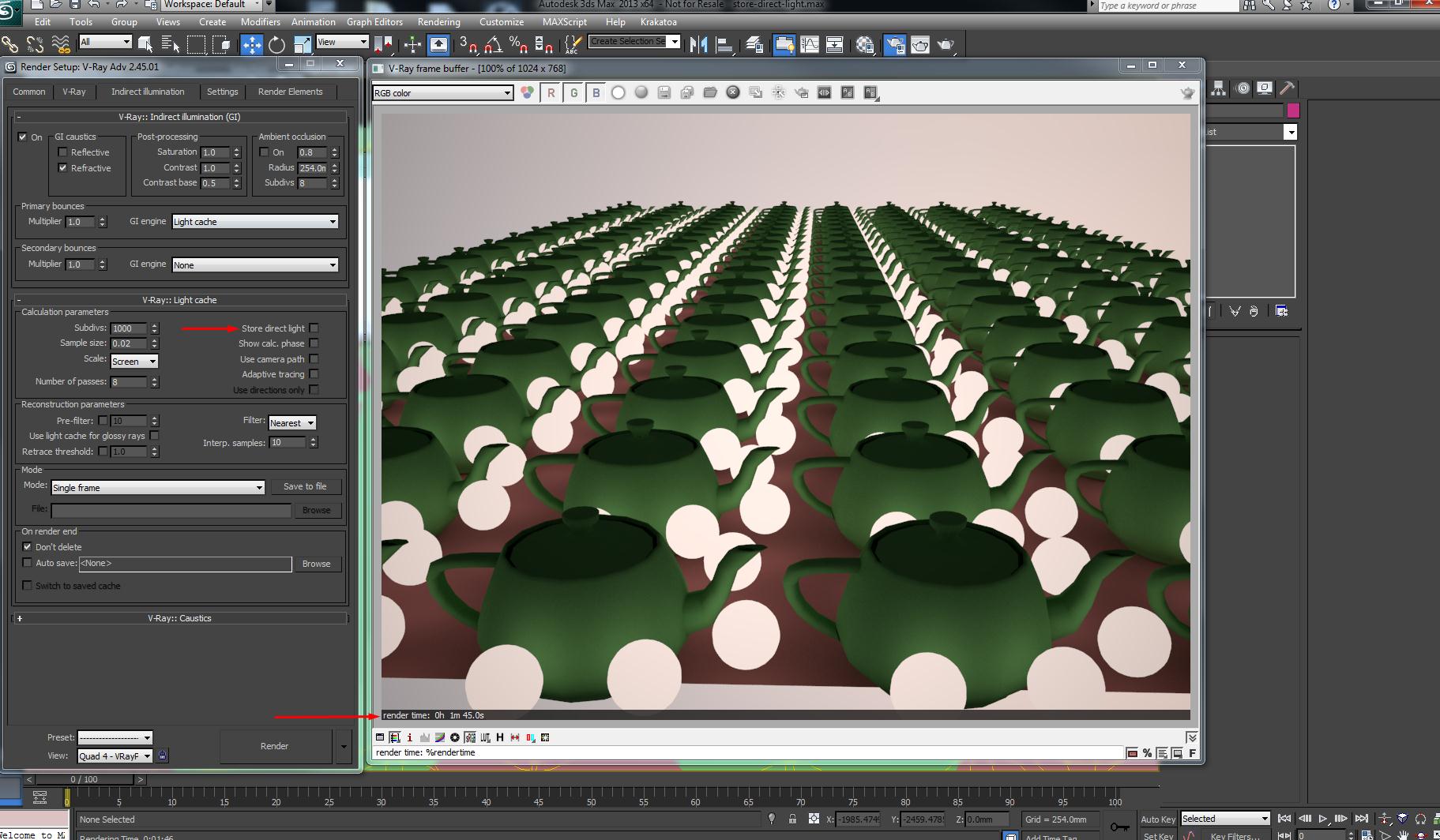This screenshot has height=840, width=1440.
Task: Click the Subdivs 1000 input field
Action: [x=129, y=328]
